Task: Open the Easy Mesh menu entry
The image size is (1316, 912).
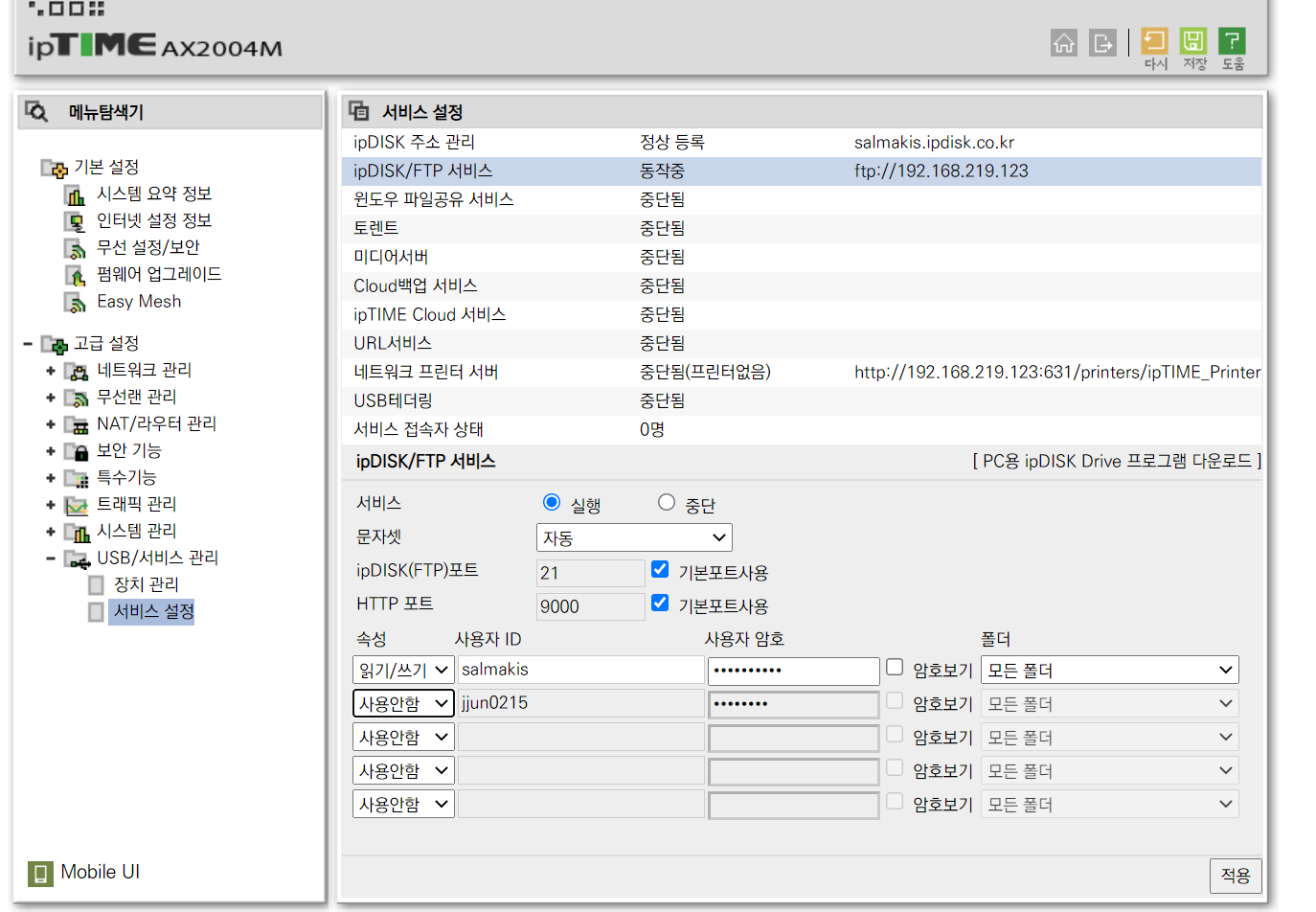Action: [x=139, y=302]
